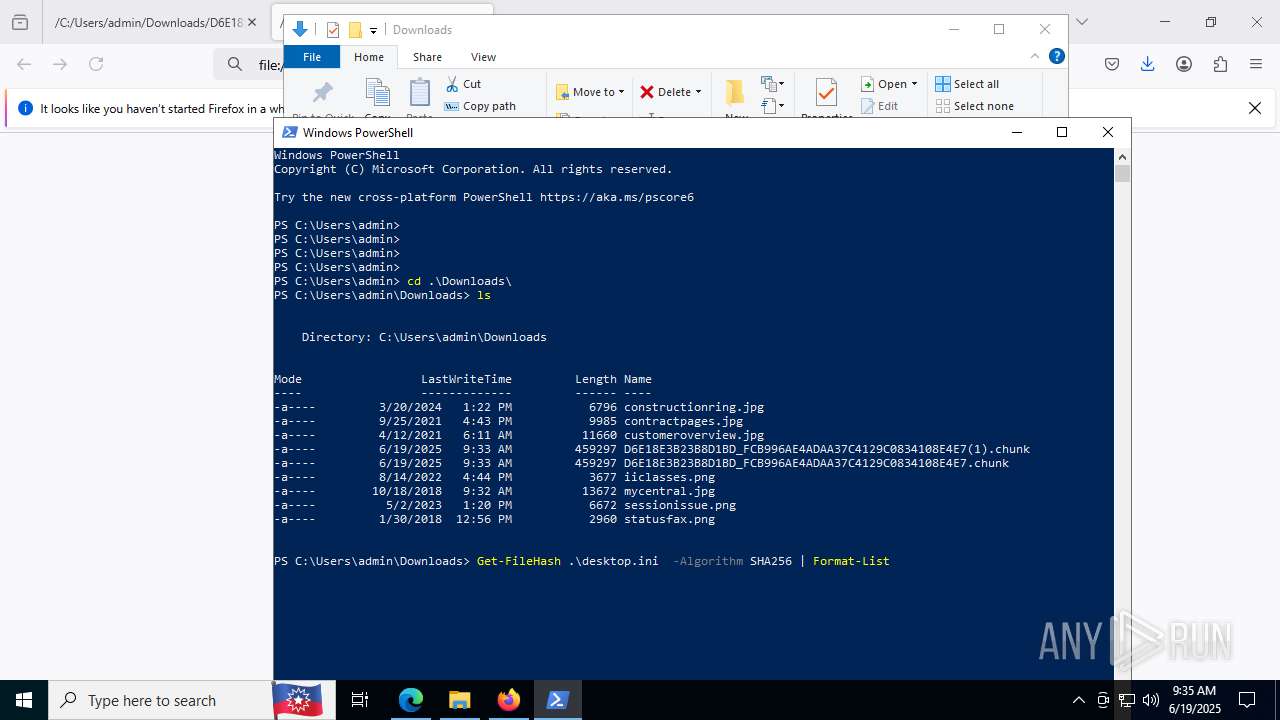Screen dimensions: 1280x720
Task: Click Select none in Explorer ribbon
Action: (x=974, y=106)
